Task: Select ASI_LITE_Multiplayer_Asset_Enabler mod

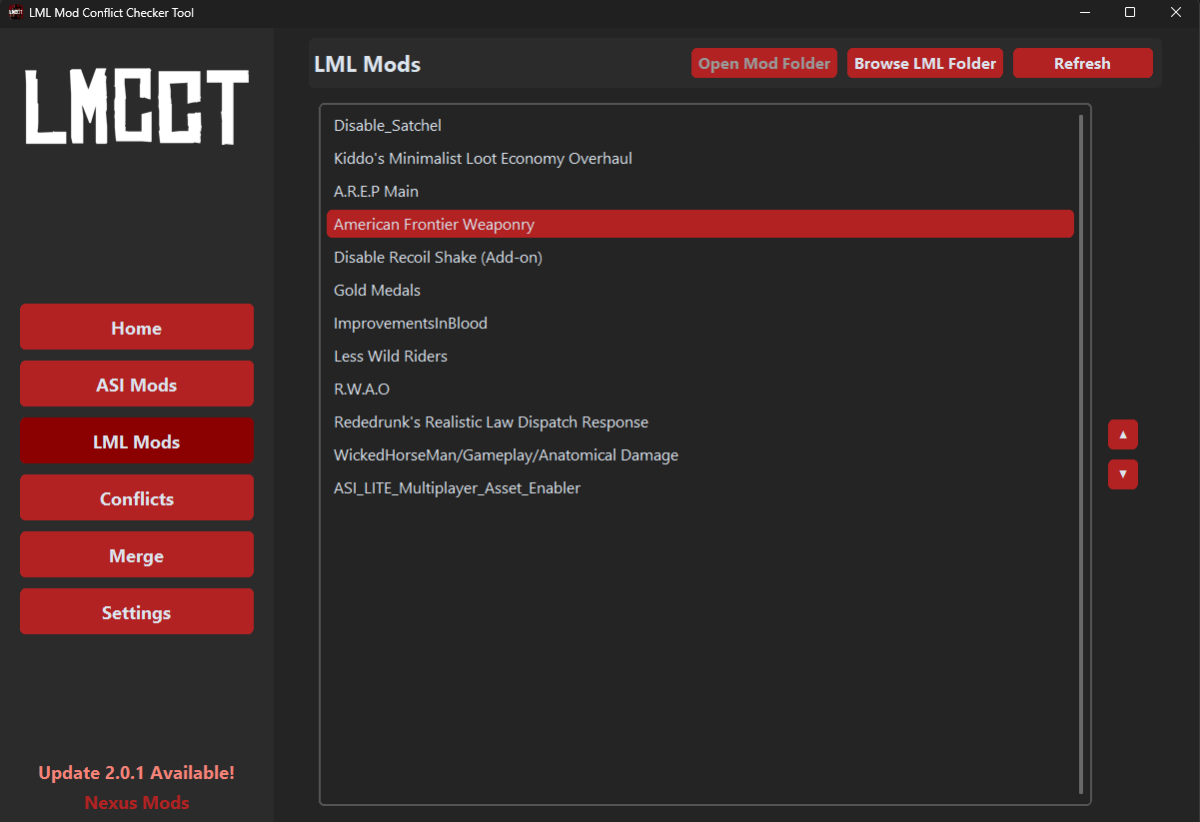Action: (x=457, y=488)
